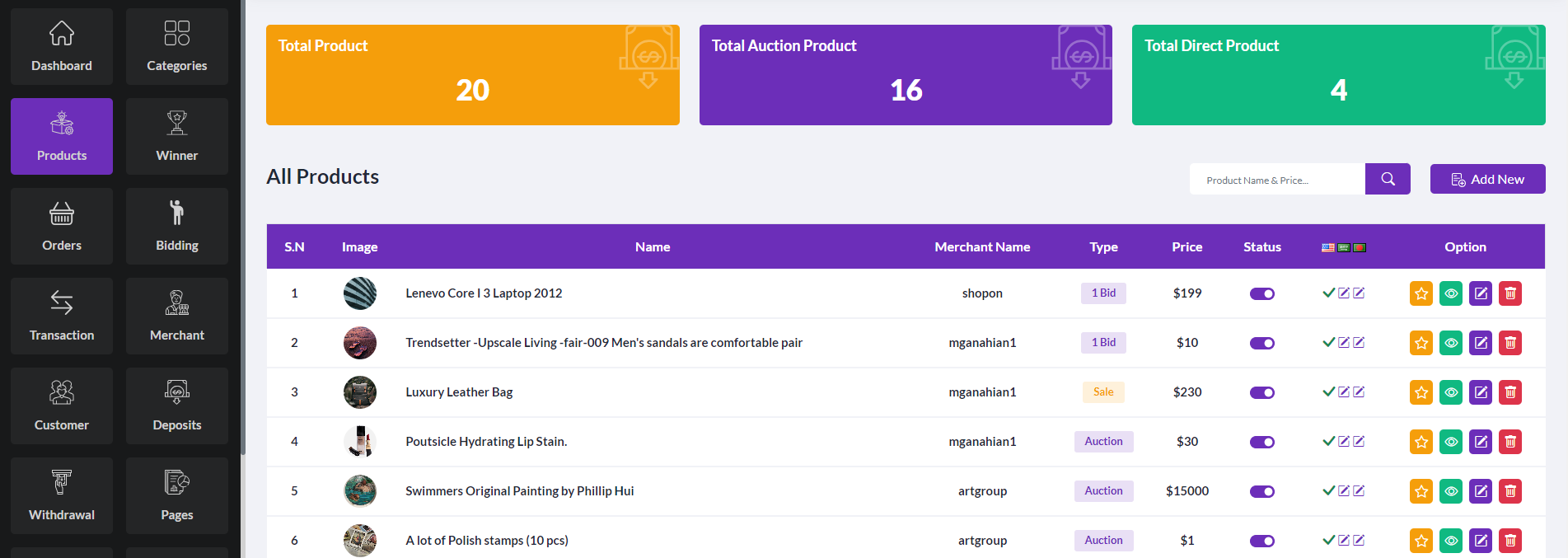
Task: Trash the Swimmers Original Painting product
Action: coord(1510,491)
